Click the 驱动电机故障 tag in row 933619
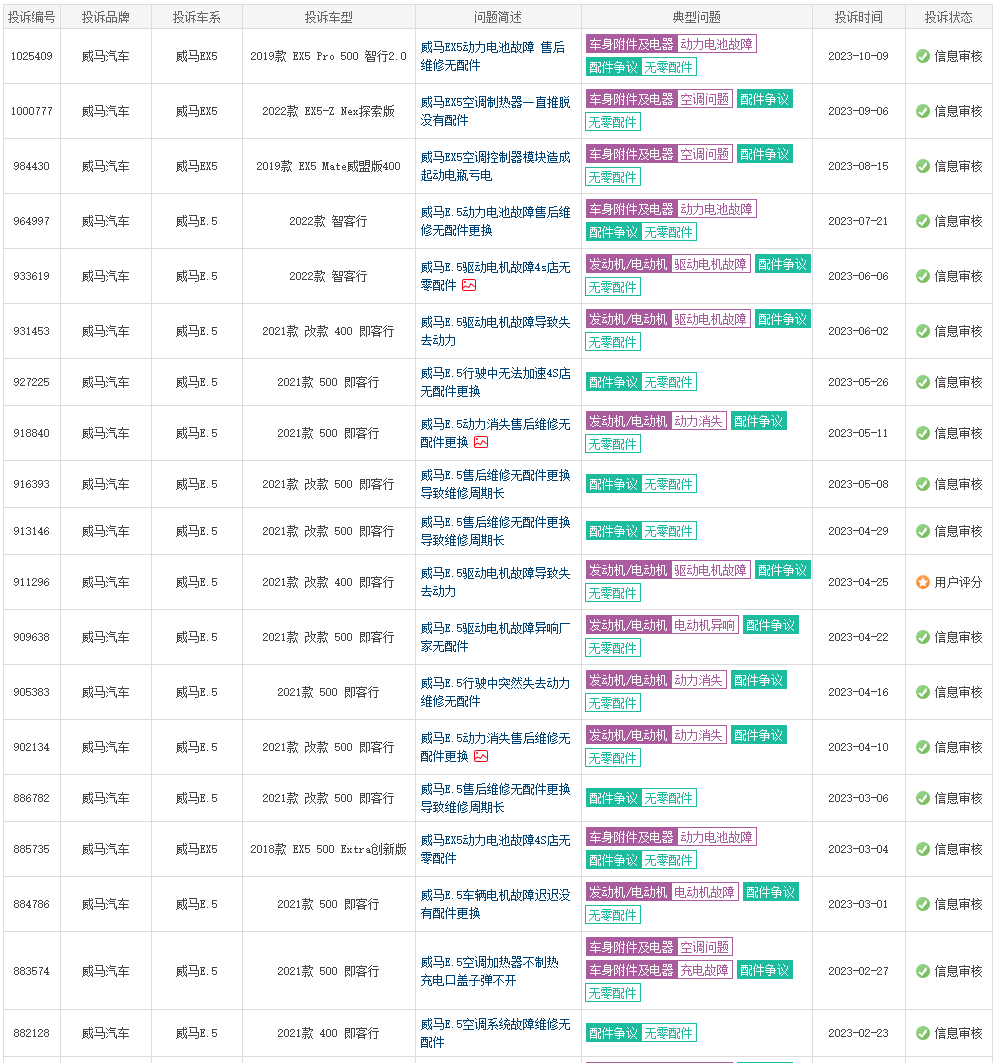Viewport: 993px width, 1063px height. pyautogui.click(x=710, y=264)
